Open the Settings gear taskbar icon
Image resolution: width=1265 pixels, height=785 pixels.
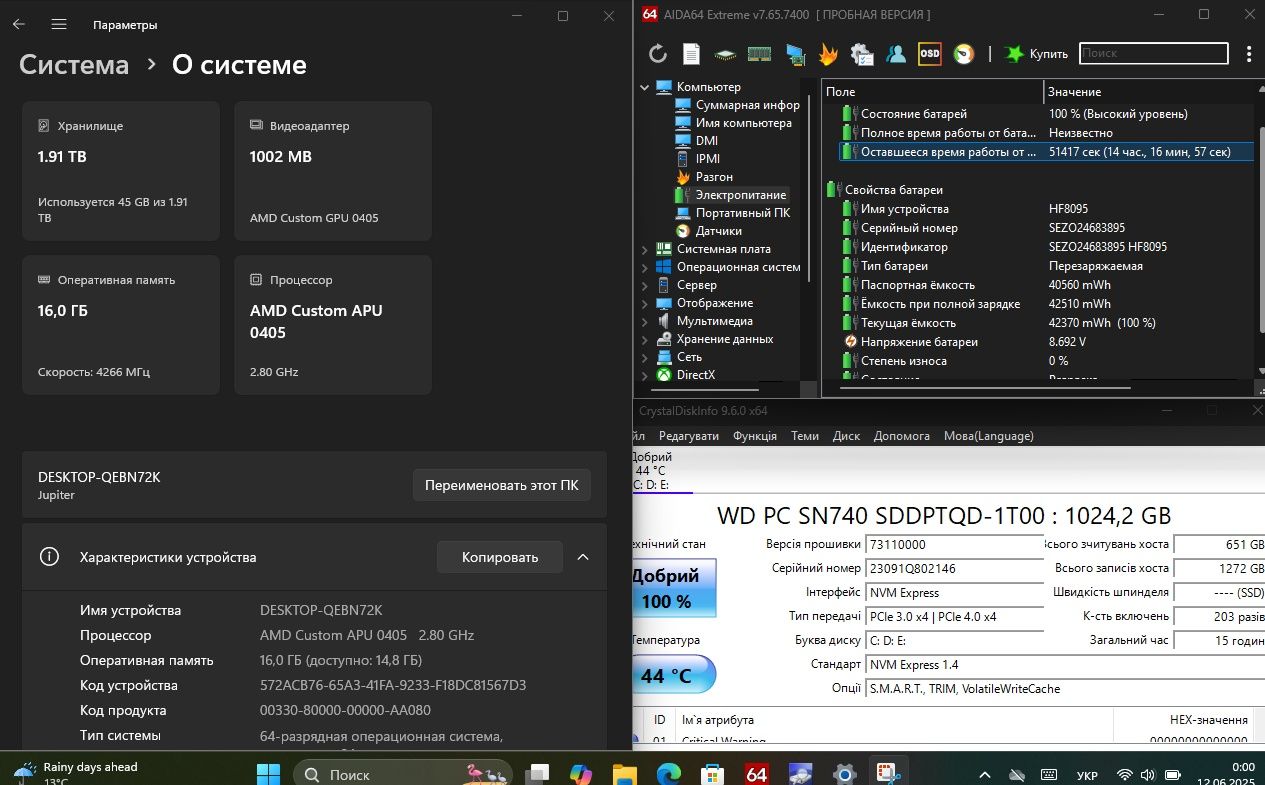pyautogui.click(x=845, y=774)
